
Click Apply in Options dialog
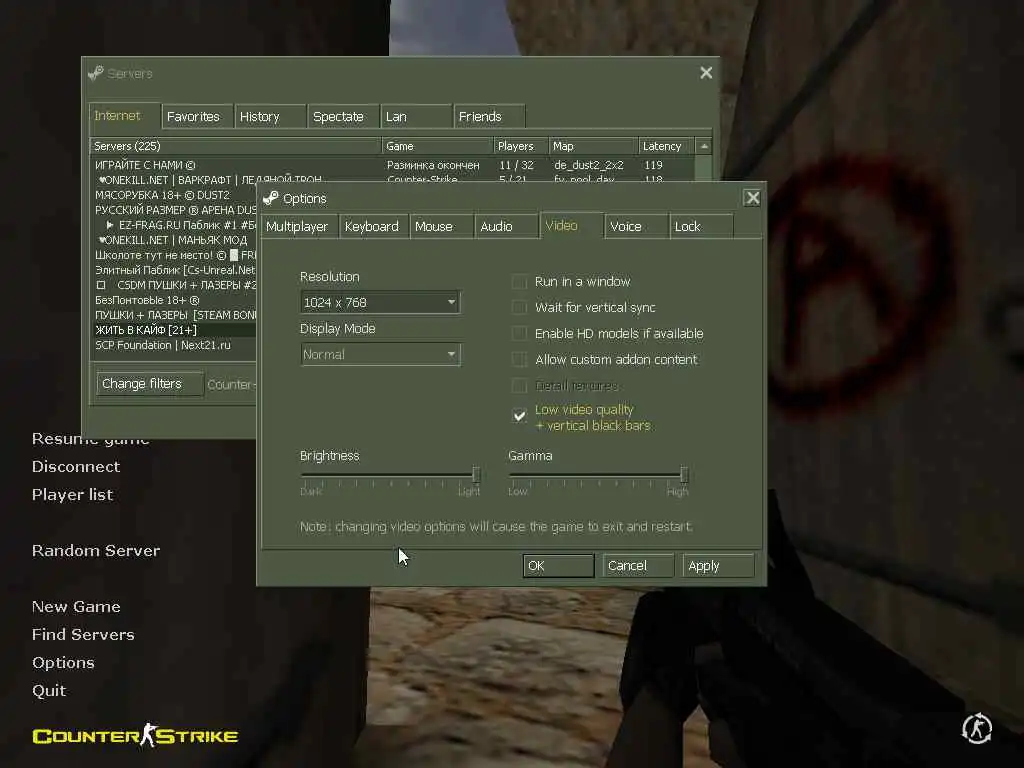click(x=718, y=566)
